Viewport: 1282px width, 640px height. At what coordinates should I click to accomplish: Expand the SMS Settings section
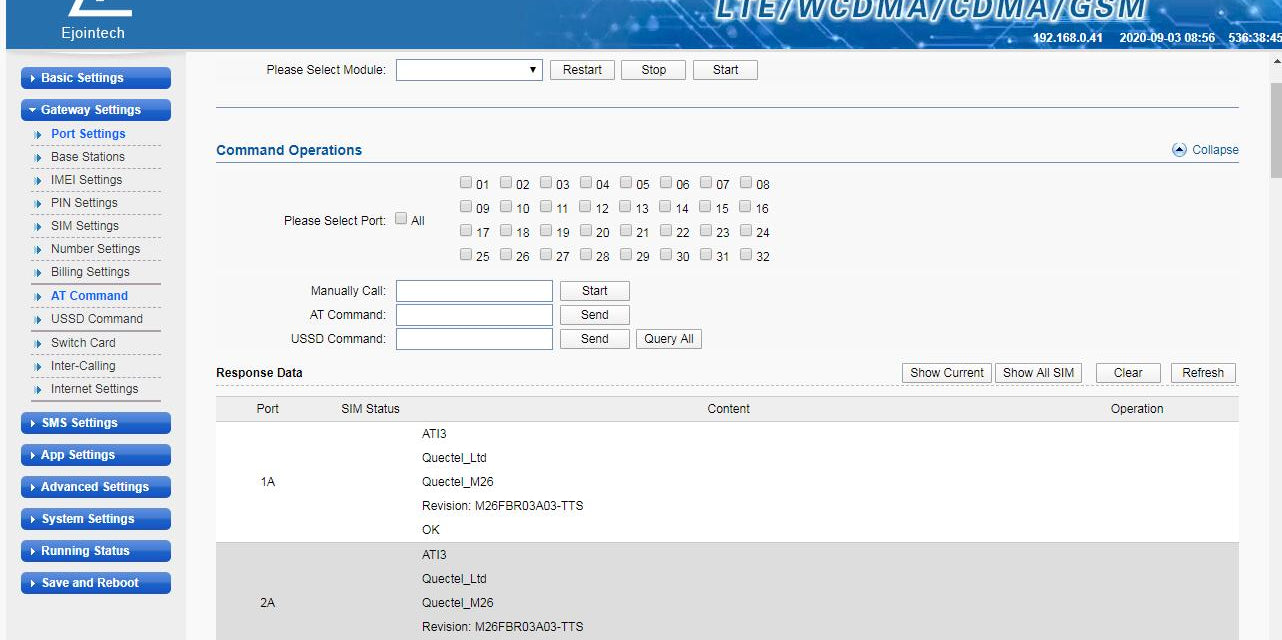(95, 423)
